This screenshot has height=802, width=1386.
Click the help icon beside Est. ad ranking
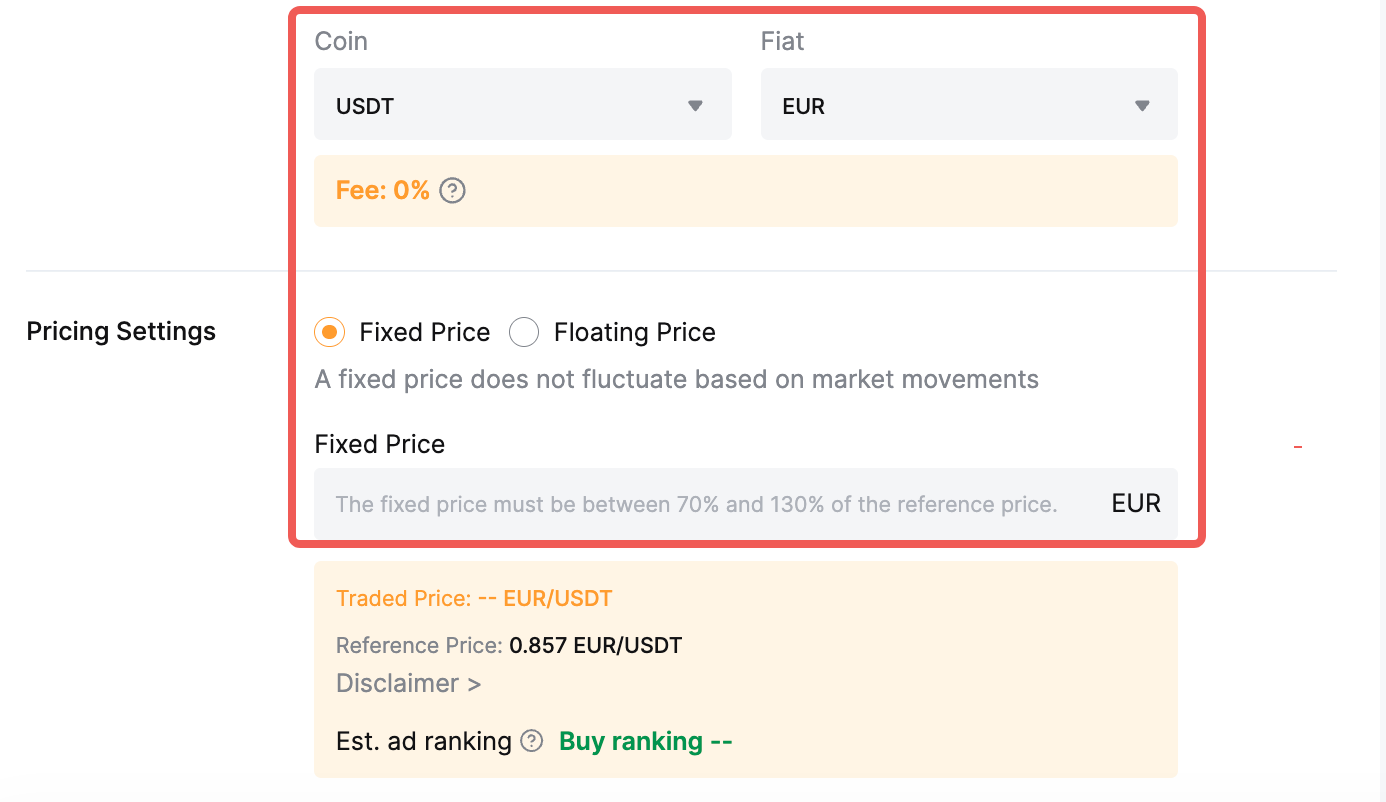pyautogui.click(x=532, y=741)
